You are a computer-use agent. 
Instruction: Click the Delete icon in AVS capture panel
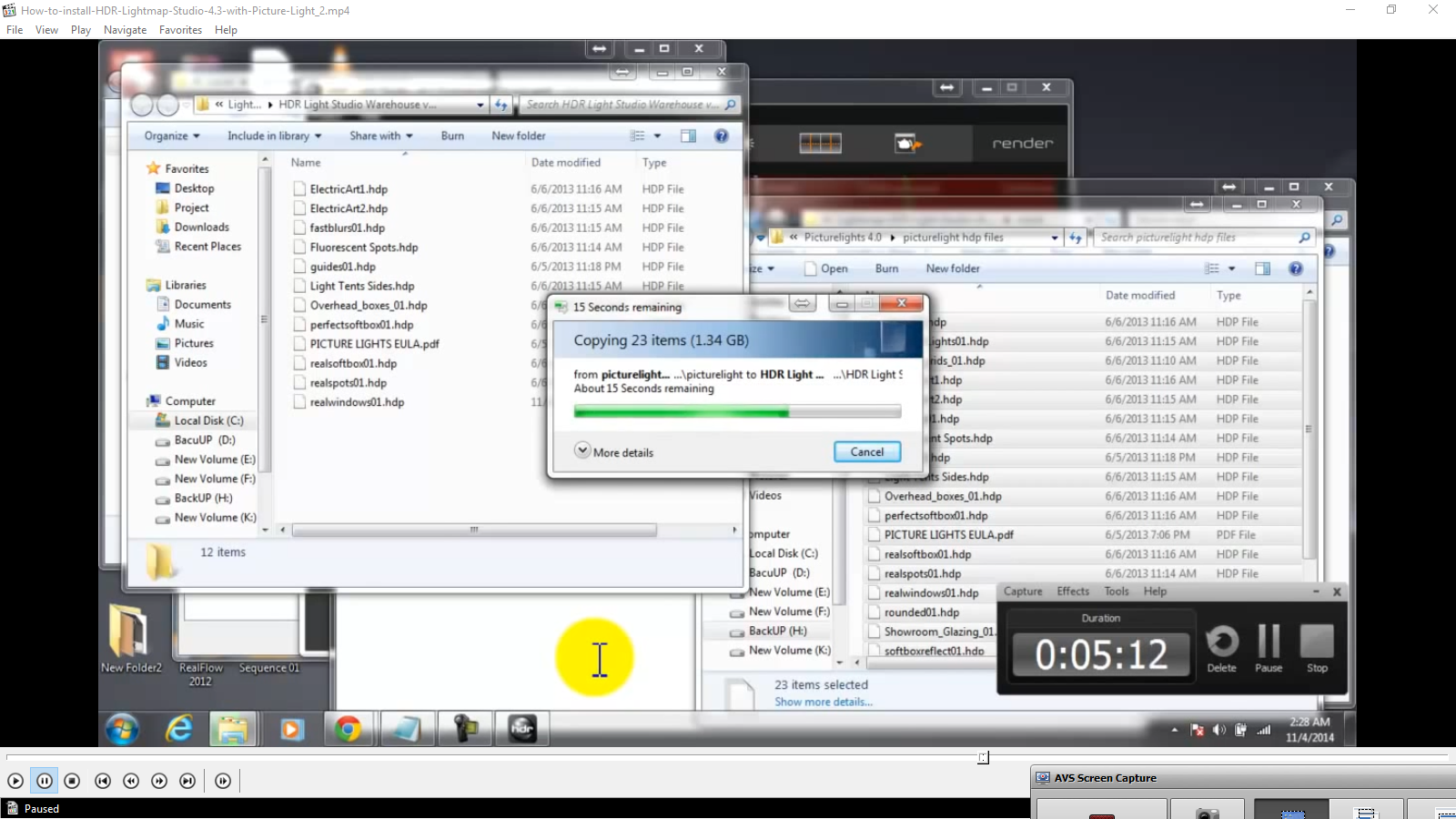1222,649
